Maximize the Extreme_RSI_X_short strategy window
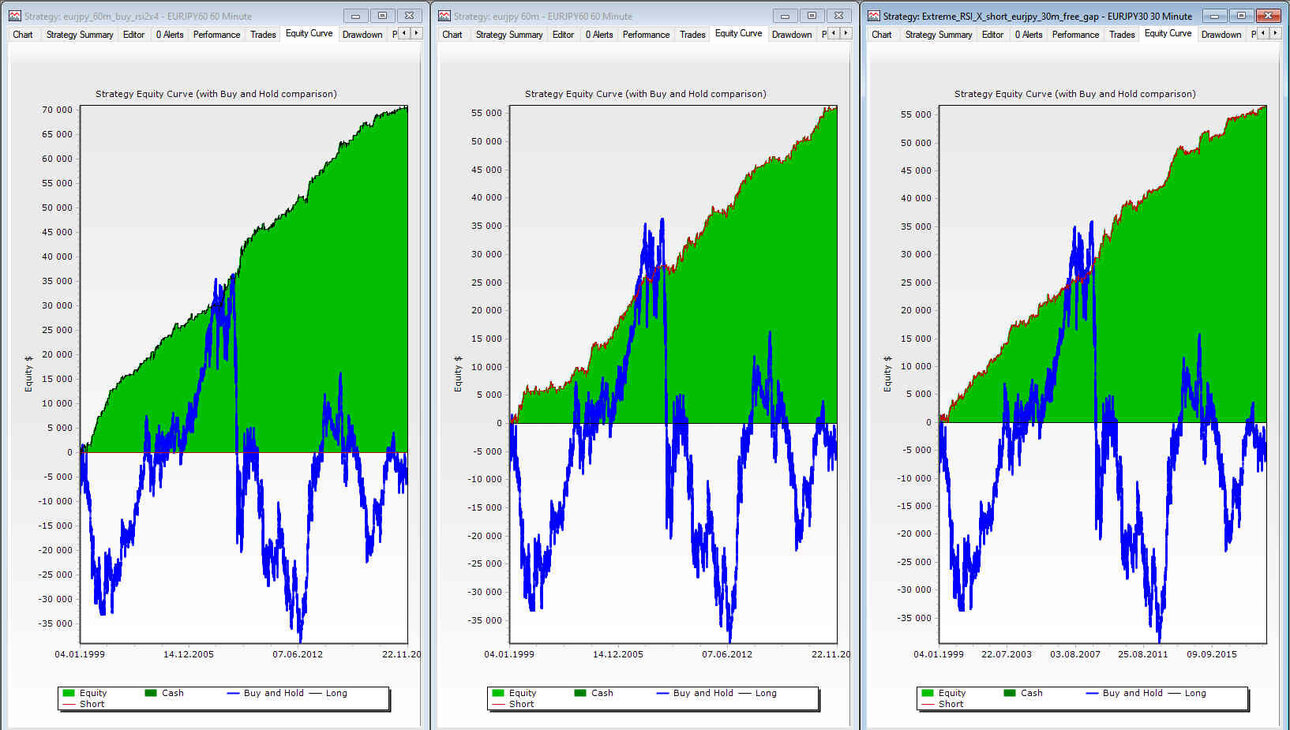Screen dimensions: 1290x730 (1241, 16)
